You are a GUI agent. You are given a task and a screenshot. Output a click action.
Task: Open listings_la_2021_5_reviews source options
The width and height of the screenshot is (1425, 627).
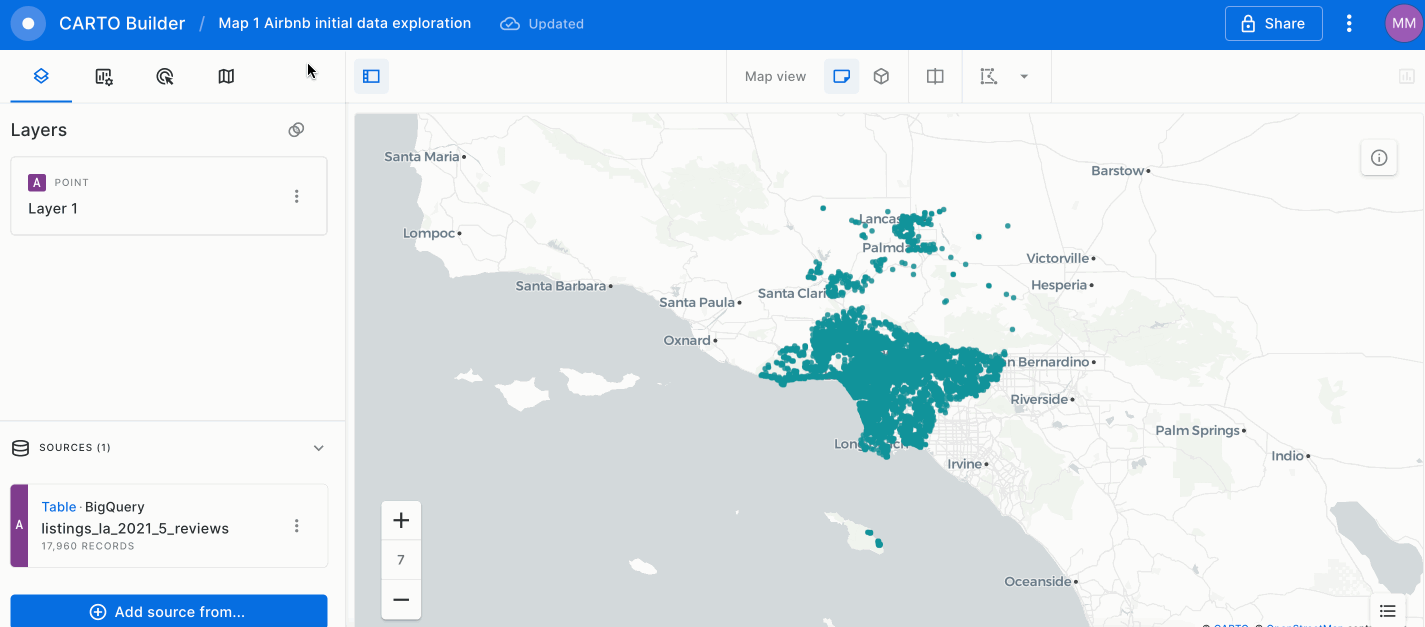(x=296, y=526)
